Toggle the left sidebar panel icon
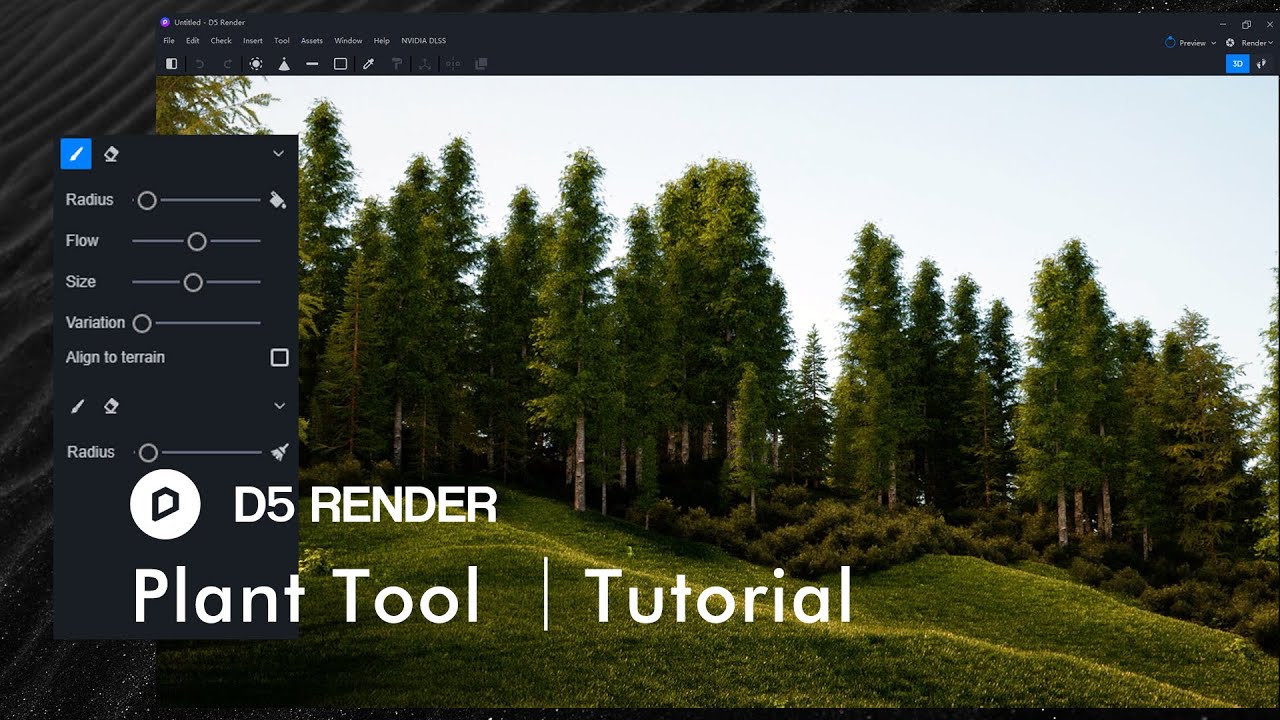Viewport: 1280px width, 720px height. point(171,64)
